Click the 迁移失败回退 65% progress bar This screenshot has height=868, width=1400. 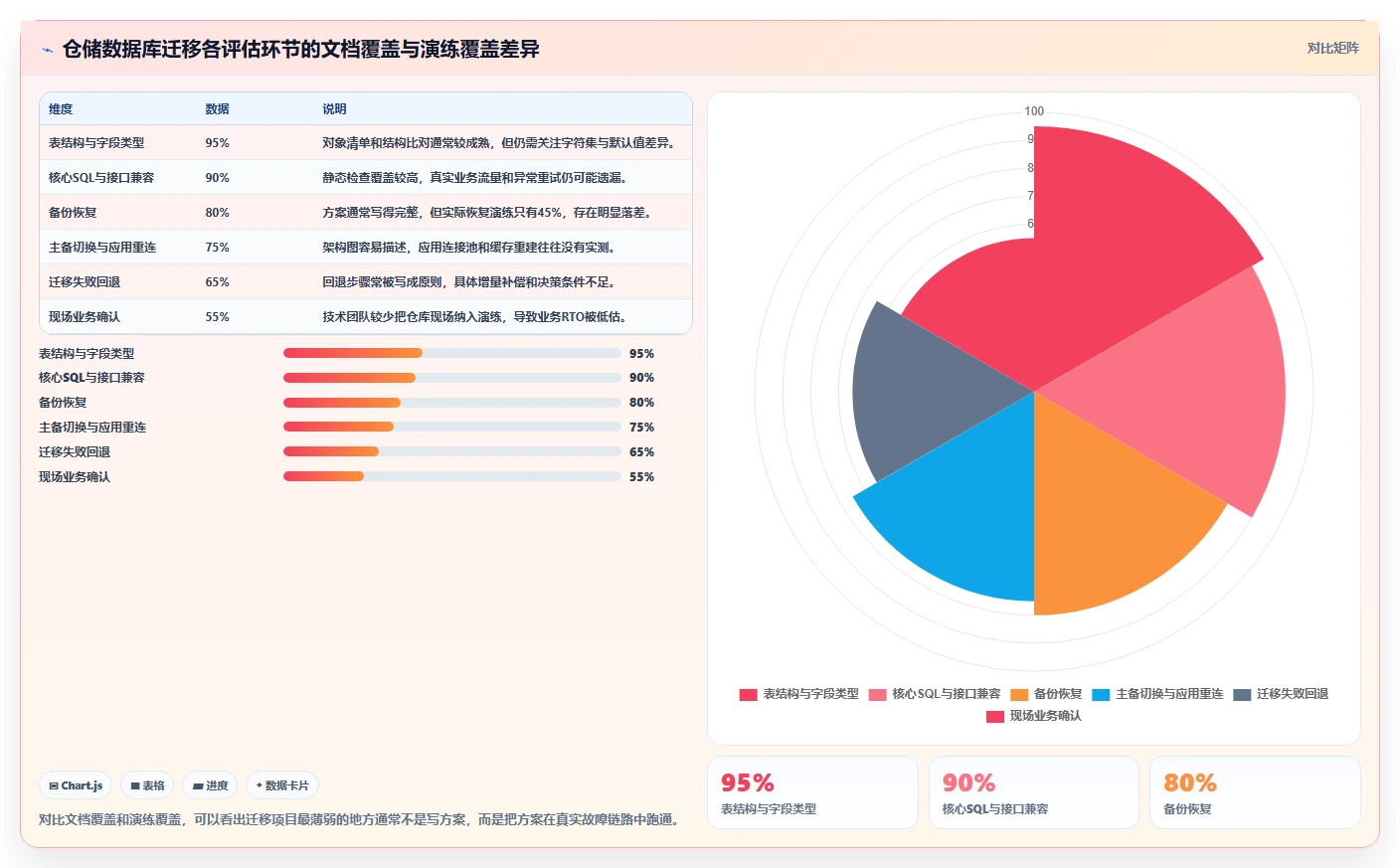[452, 451]
